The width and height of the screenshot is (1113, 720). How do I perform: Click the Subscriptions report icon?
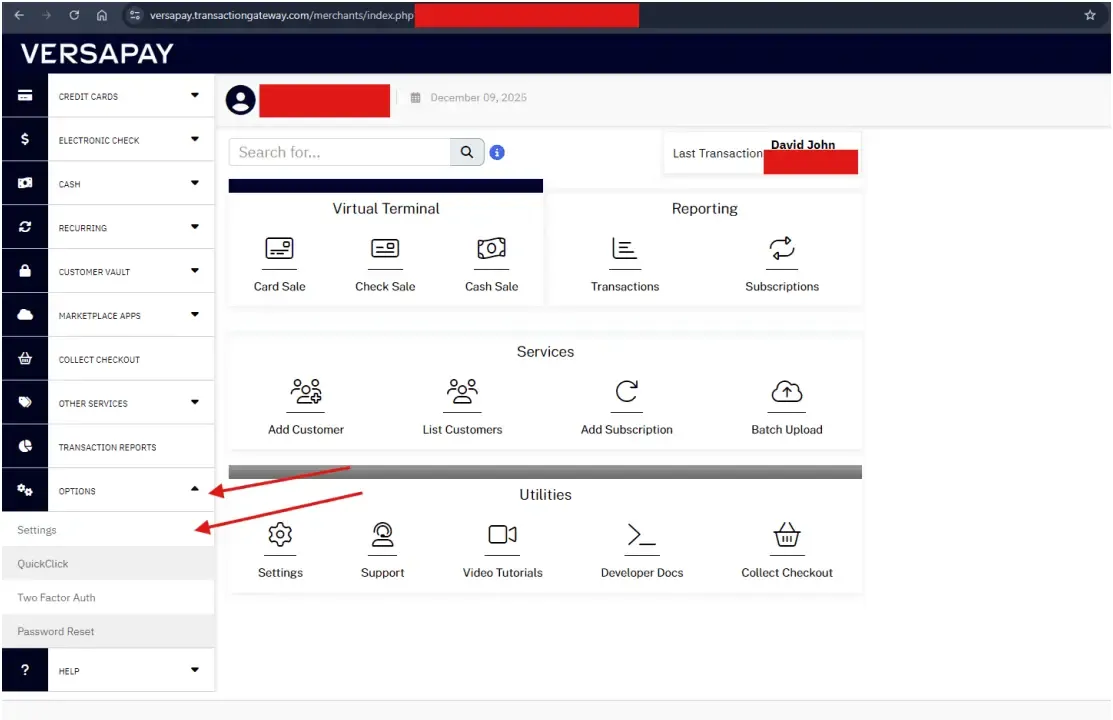782,250
